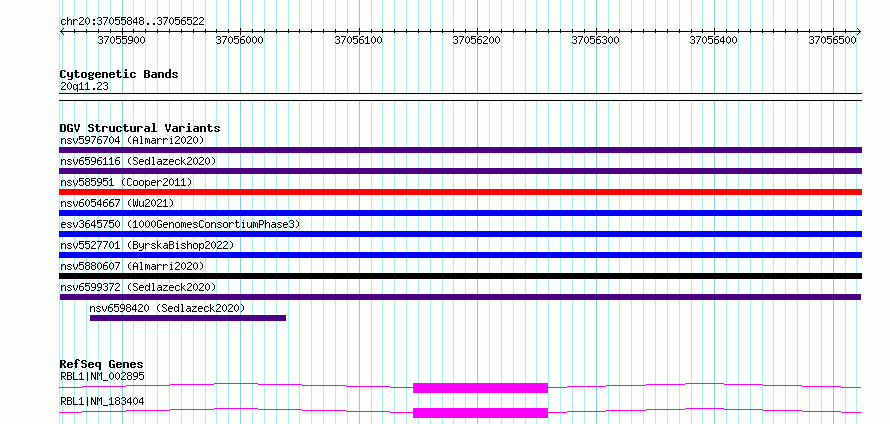
Task: Click the right arrowhead of the ruler
Action: pyautogui.click(x=859, y=31)
